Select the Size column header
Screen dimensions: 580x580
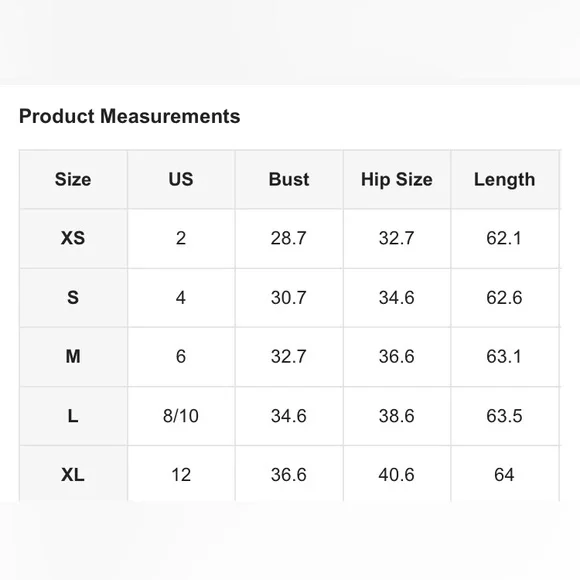point(73,179)
